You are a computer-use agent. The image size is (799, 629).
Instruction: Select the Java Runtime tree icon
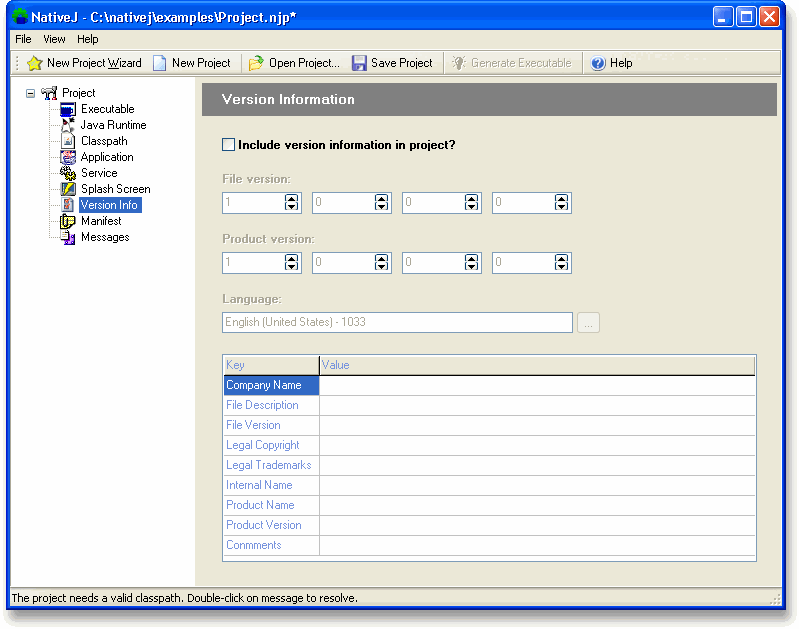click(68, 125)
